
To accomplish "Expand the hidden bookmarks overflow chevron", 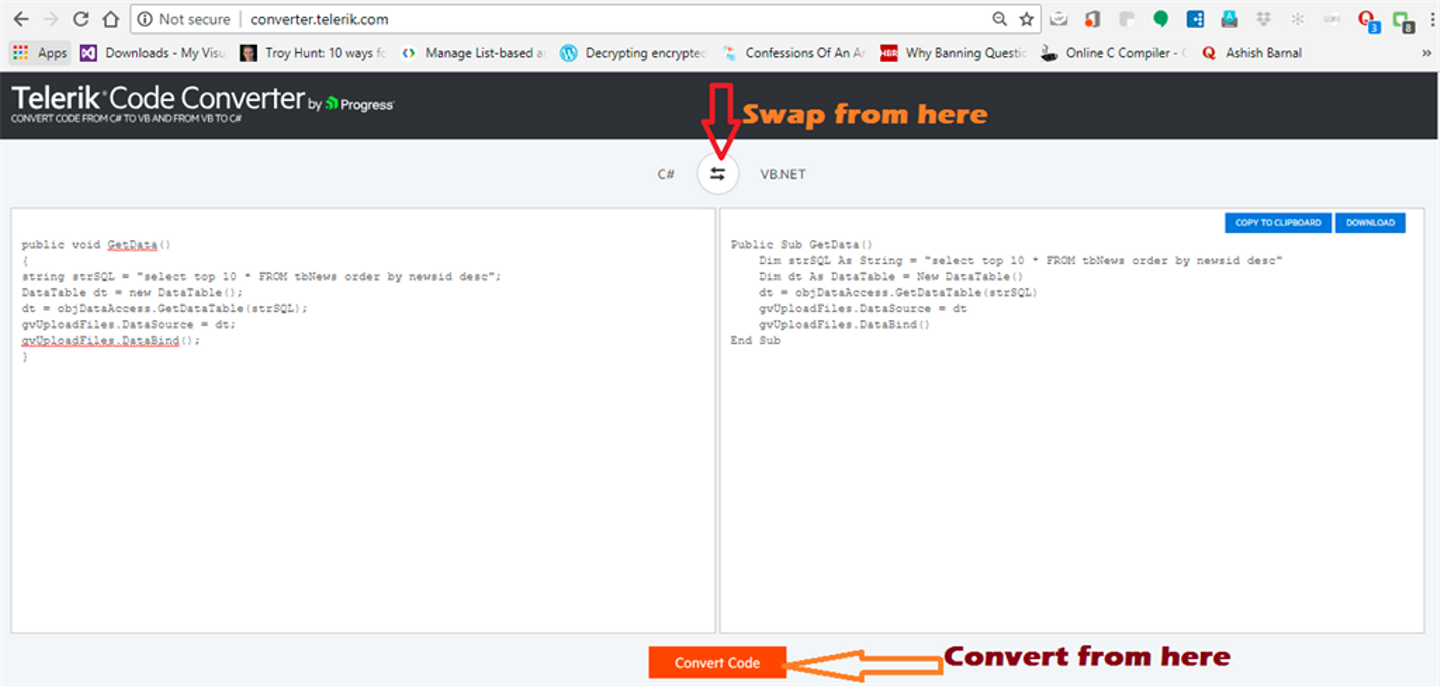I will [1426, 53].
